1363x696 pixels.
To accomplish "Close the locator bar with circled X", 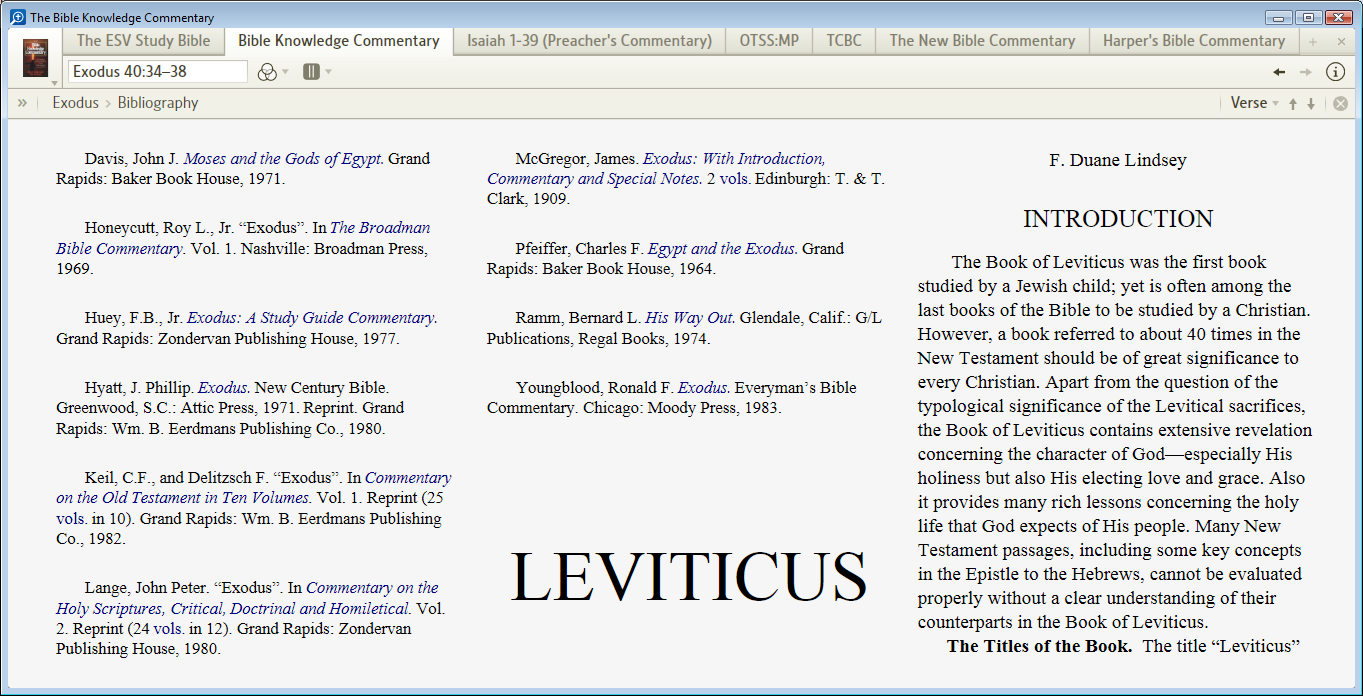I will 1340,104.
